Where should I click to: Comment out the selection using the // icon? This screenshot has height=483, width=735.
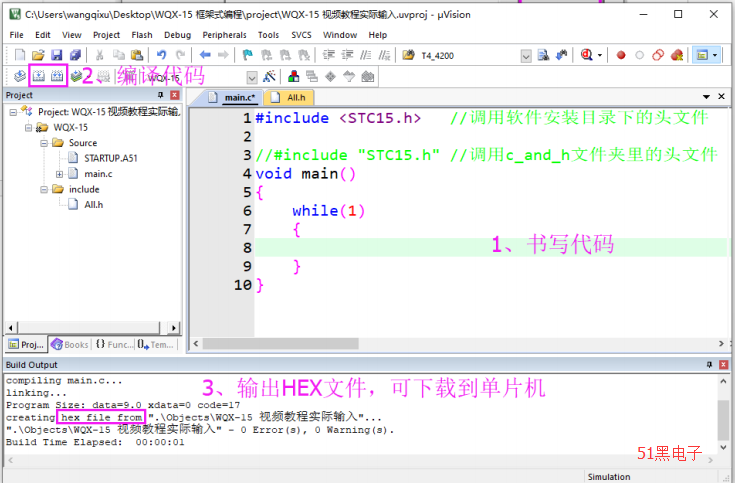[366, 55]
